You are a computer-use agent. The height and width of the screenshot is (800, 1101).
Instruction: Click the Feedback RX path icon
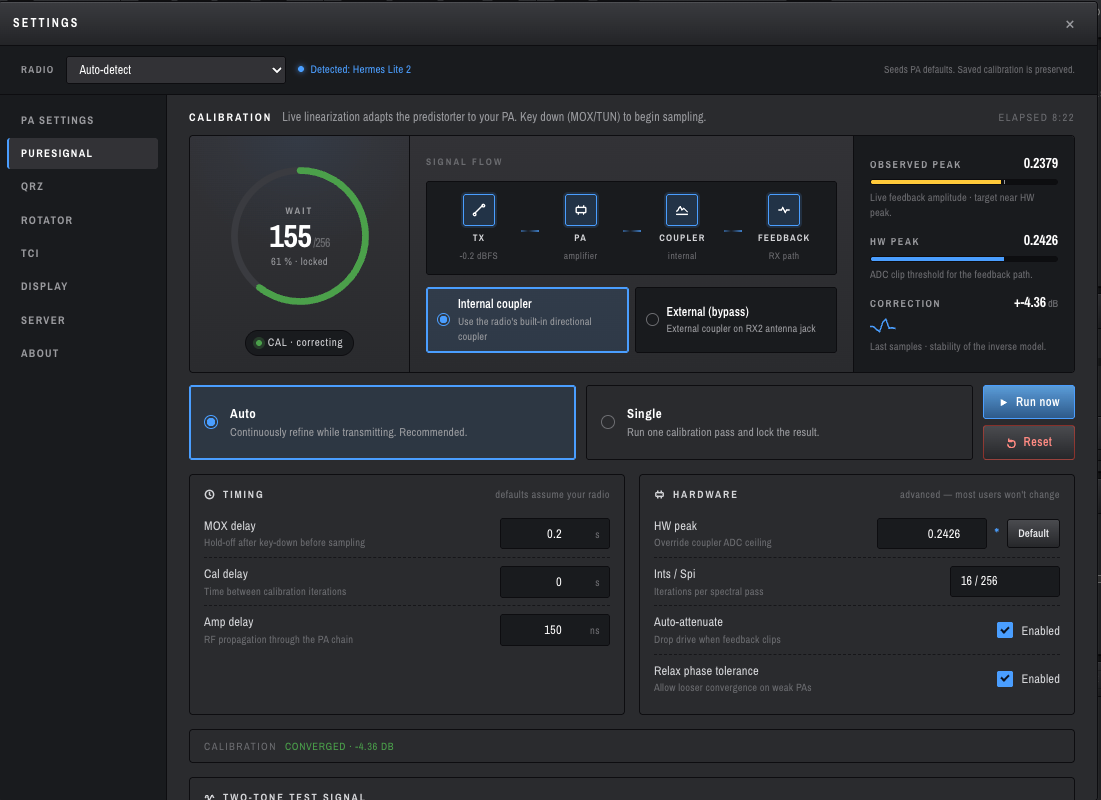tap(784, 210)
